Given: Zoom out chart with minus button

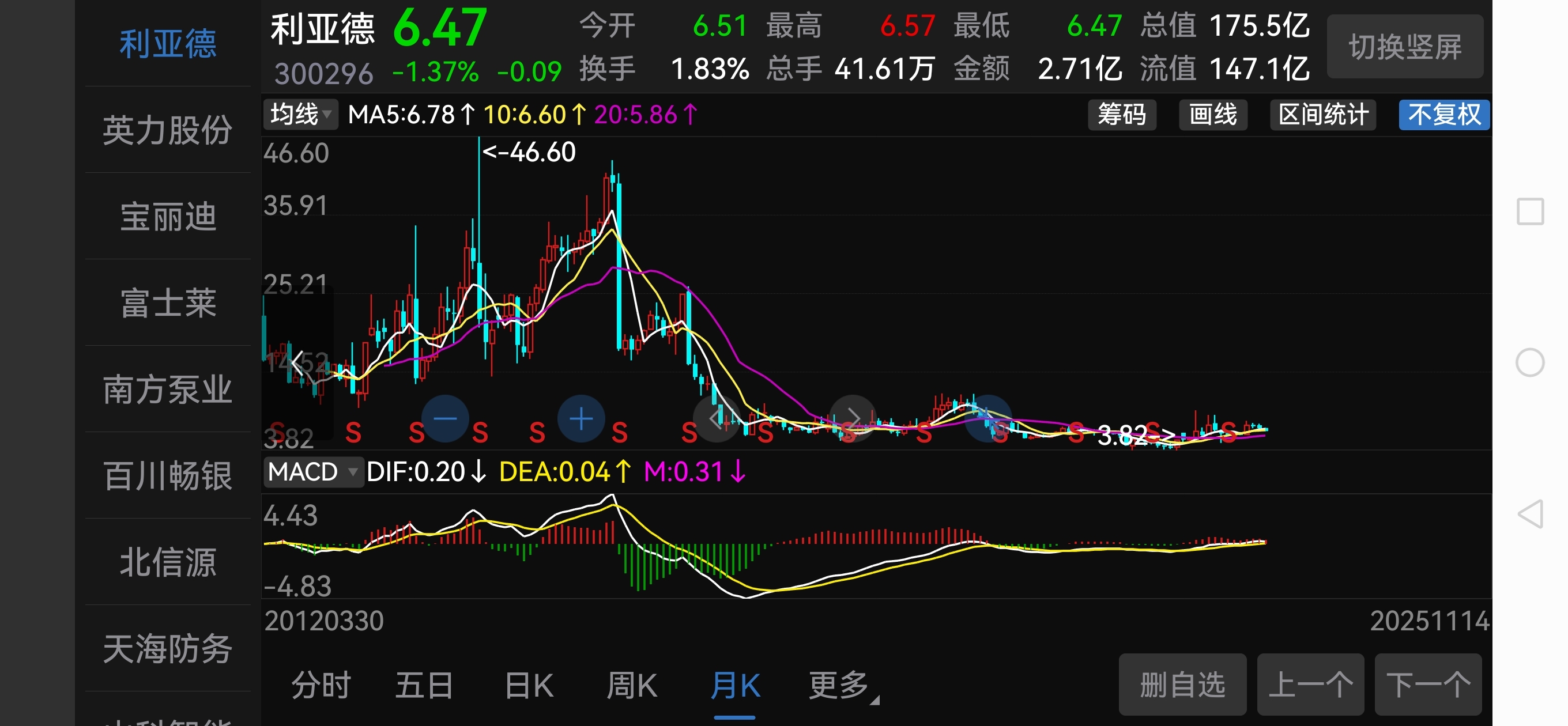Looking at the screenshot, I should point(445,419).
